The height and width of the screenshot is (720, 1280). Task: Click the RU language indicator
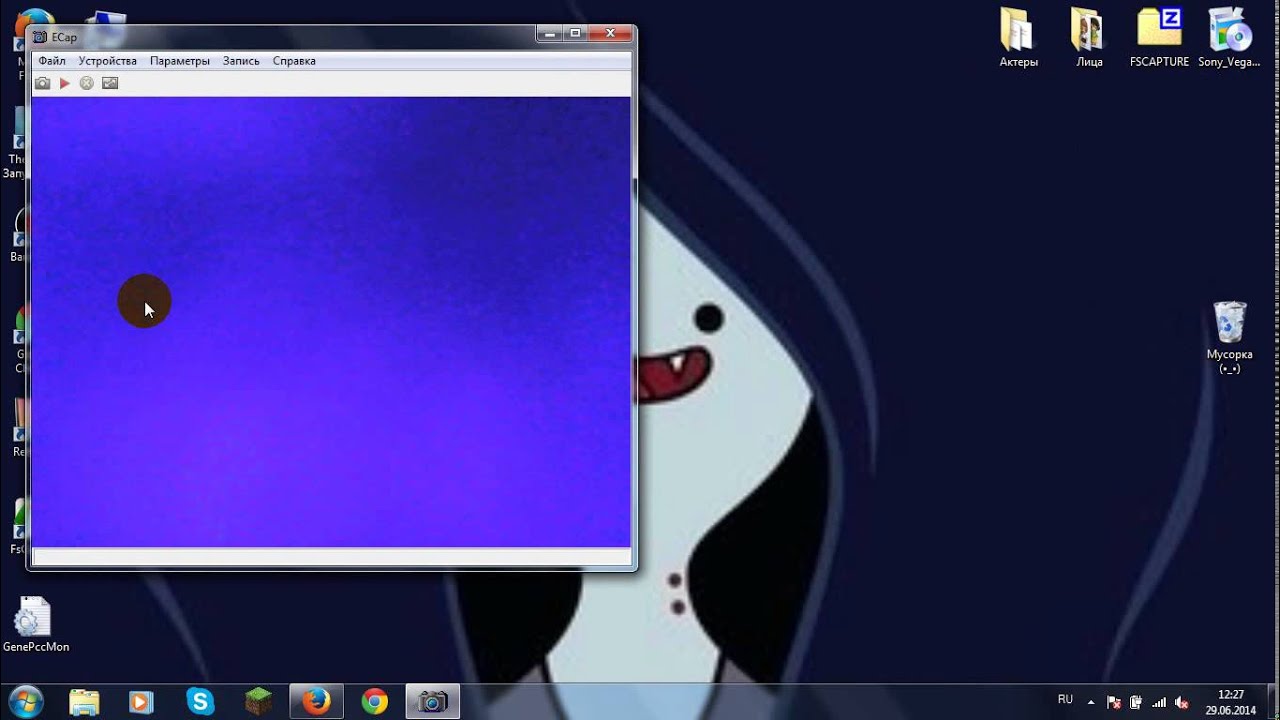pos(1065,699)
